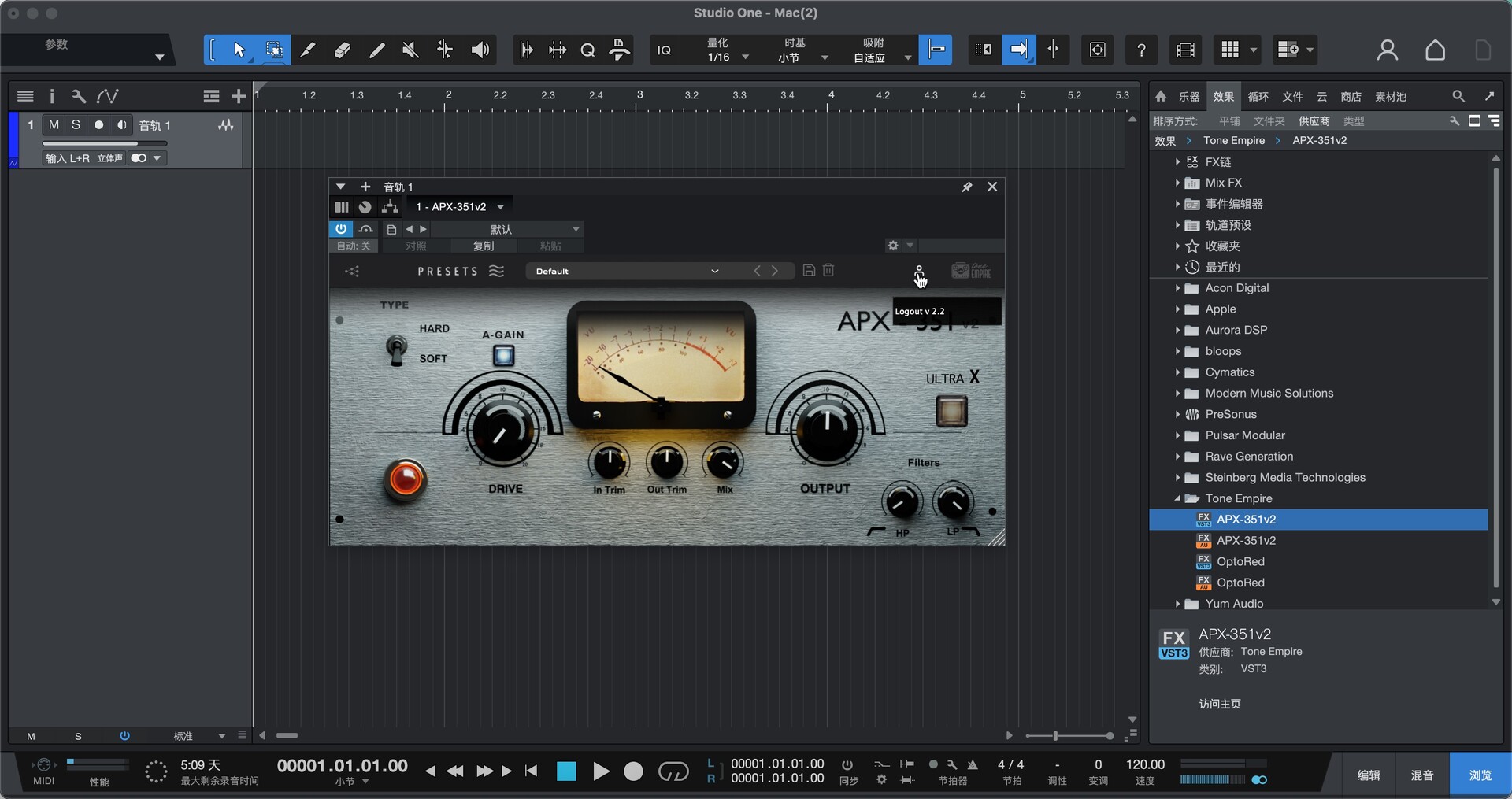Switch to the 素材池 browser tab
The height and width of the screenshot is (799, 1512).
tap(1390, 96)
